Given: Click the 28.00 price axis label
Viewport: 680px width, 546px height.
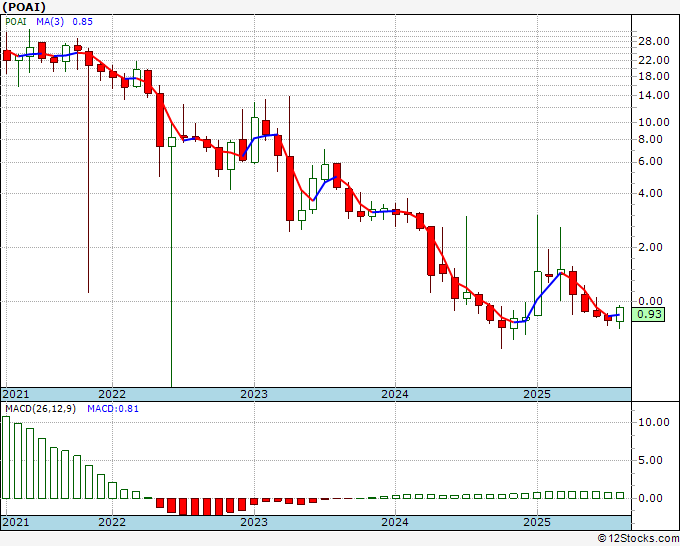Looking at the screenshot, I should point(654,41).
